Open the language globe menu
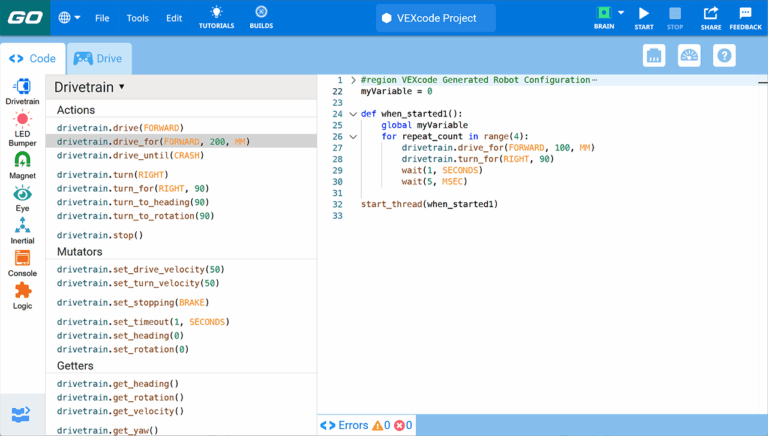 (69, 18)
